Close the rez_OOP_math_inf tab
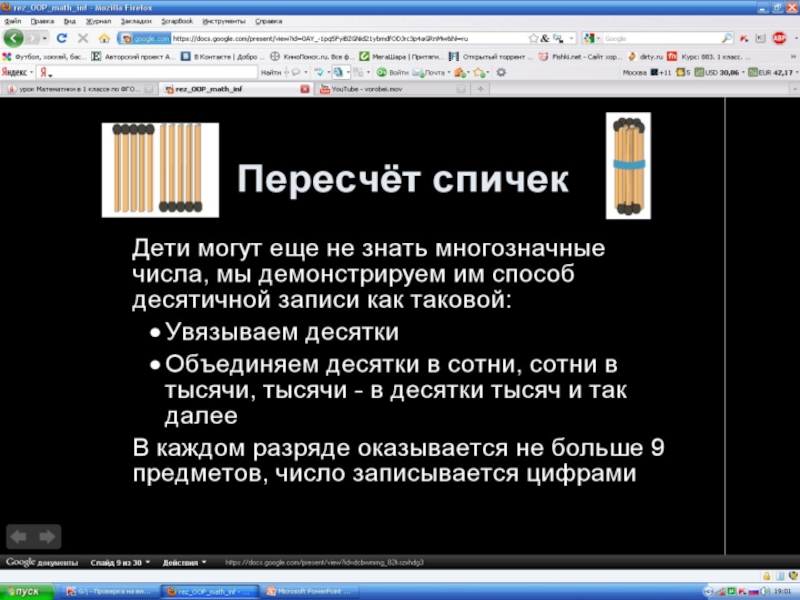 pos(305,89)
